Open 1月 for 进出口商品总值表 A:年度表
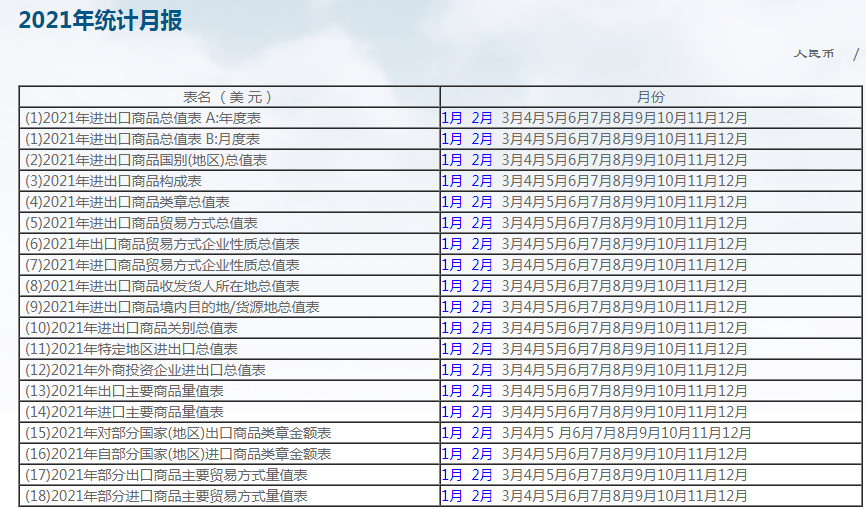The image size is (866, 508). click(452, 118)
